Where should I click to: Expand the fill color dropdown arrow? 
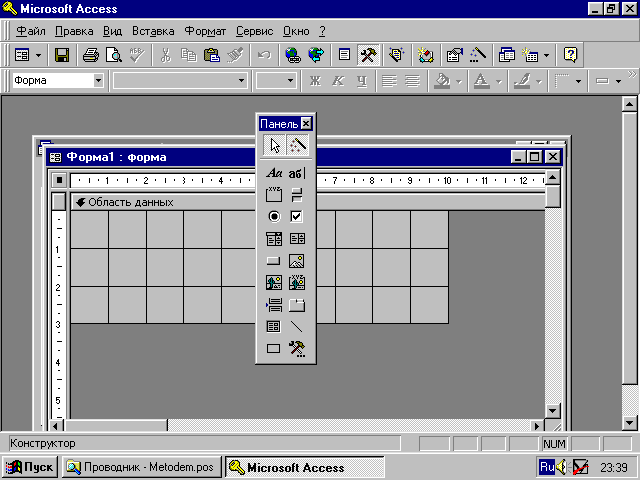pos(459,81)
